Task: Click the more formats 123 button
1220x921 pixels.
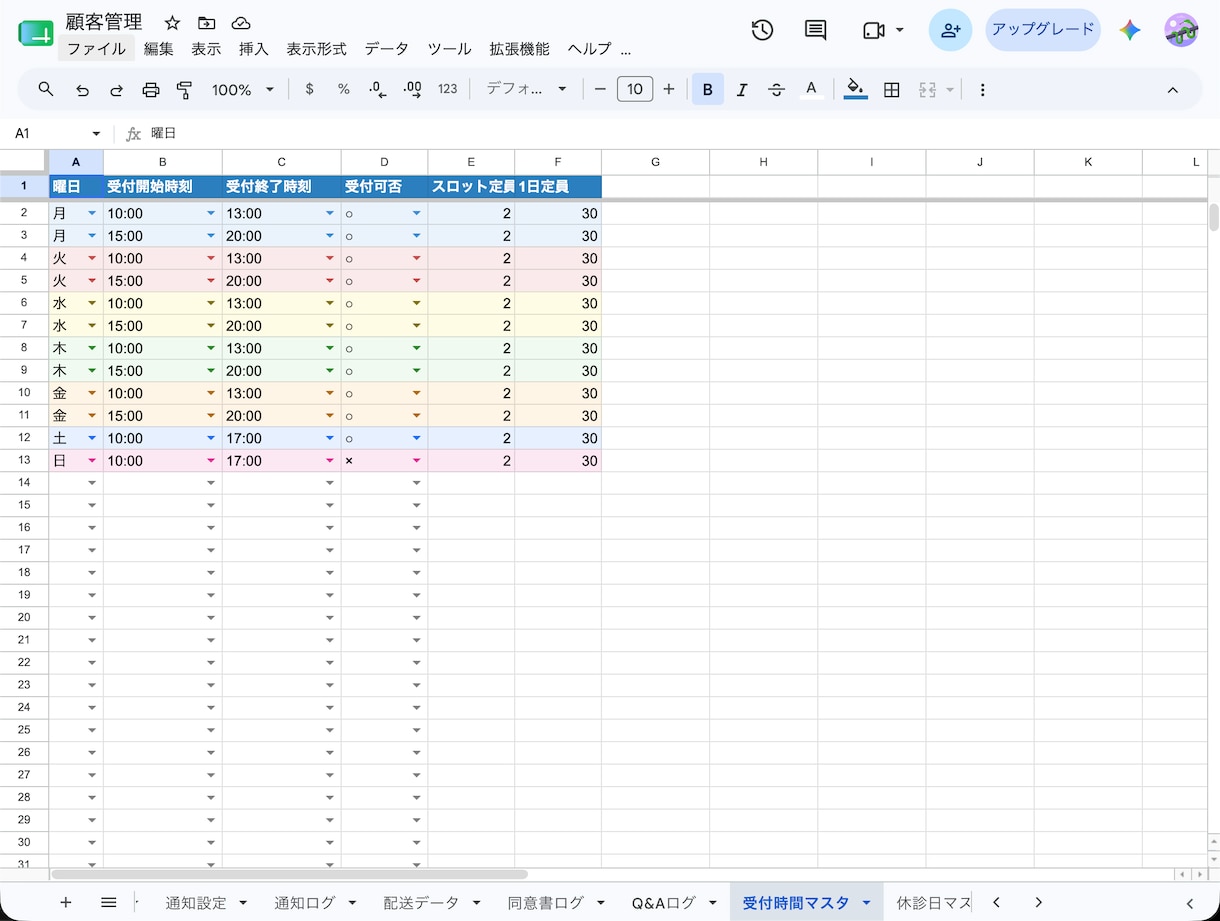Action: point(447,89)
